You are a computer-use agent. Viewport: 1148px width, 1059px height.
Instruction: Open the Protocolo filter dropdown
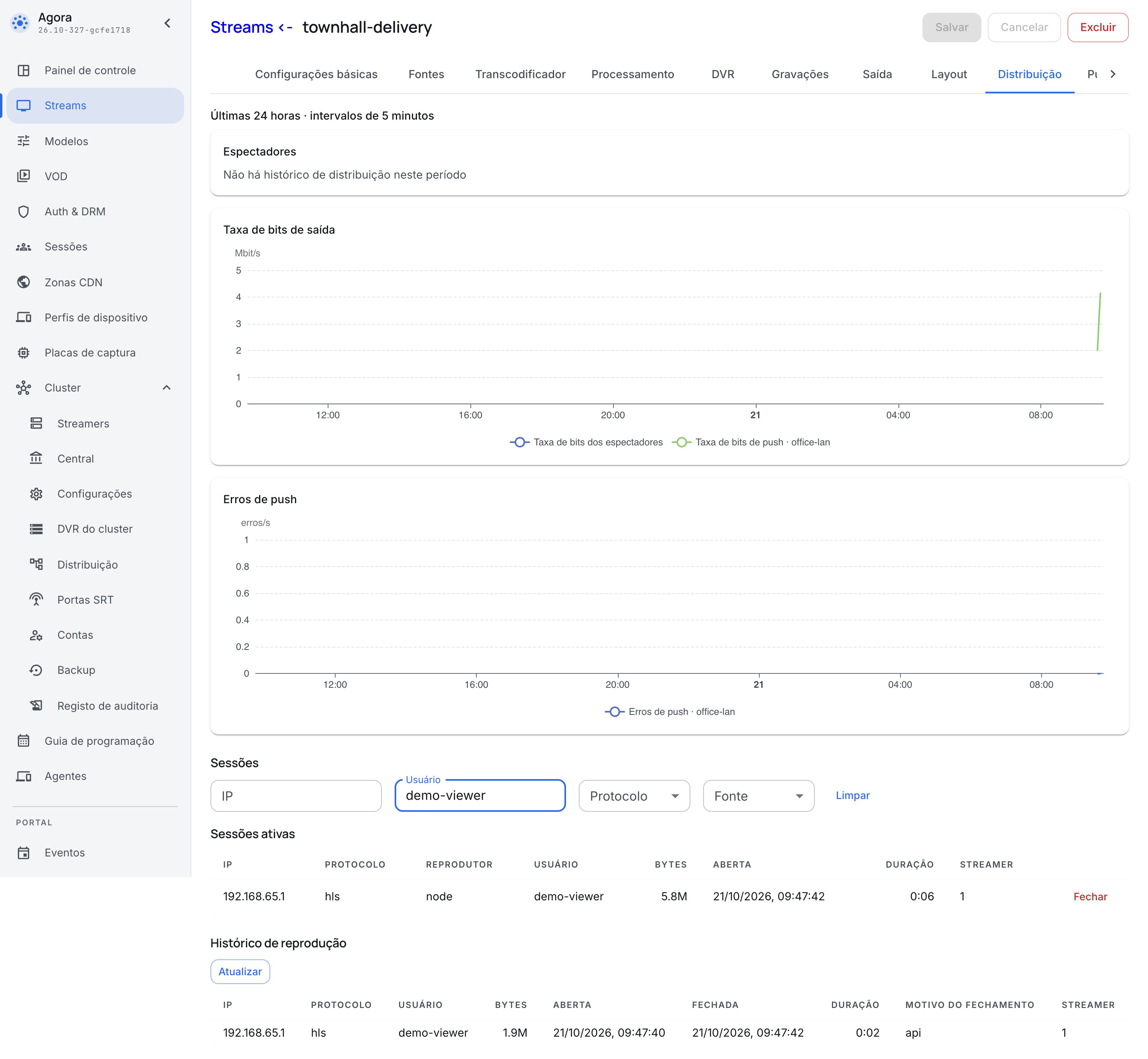(634, 796)
